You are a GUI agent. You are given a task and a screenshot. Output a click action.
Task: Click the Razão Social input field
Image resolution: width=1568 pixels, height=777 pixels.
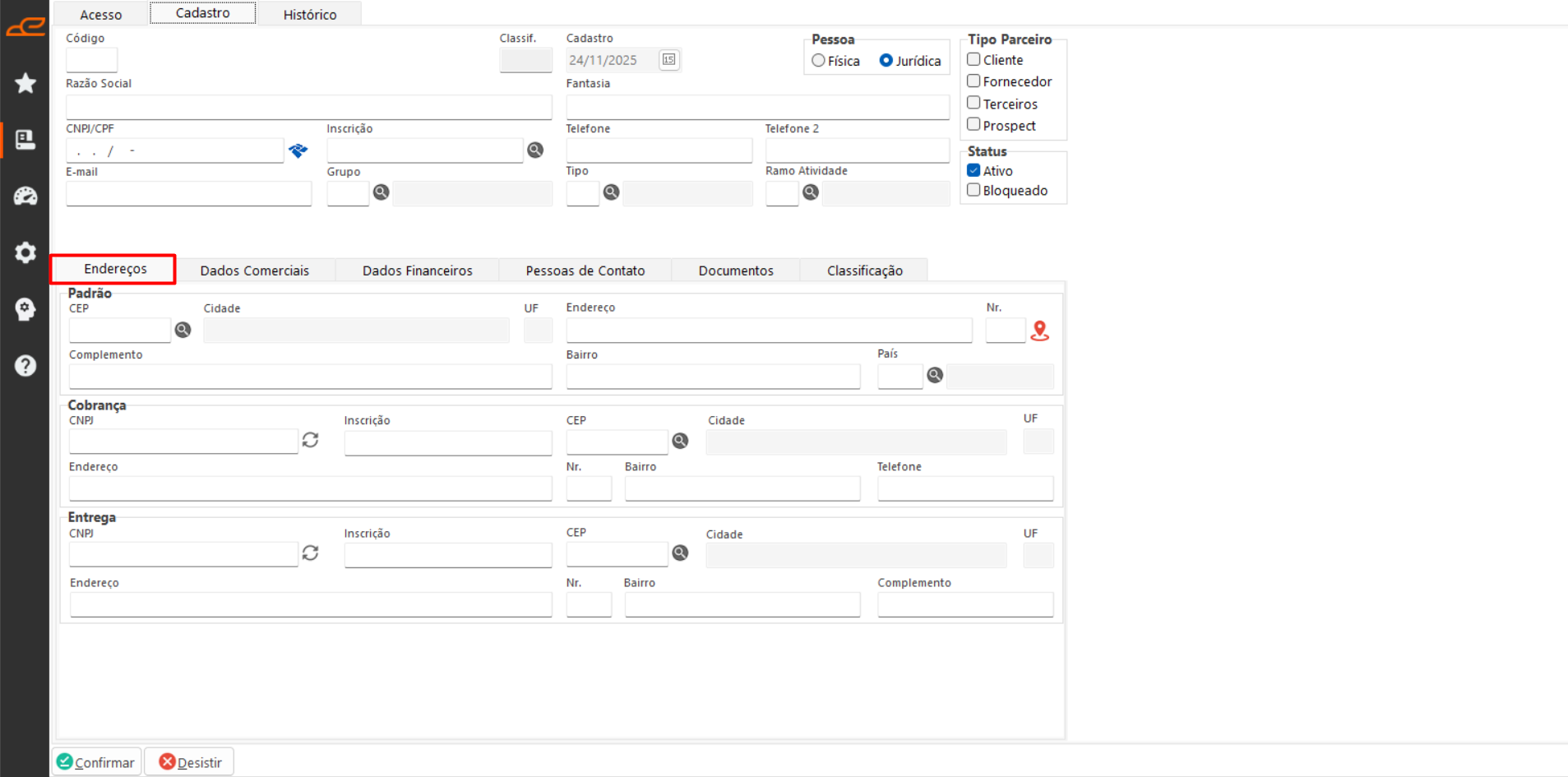[x=308, y=107]
